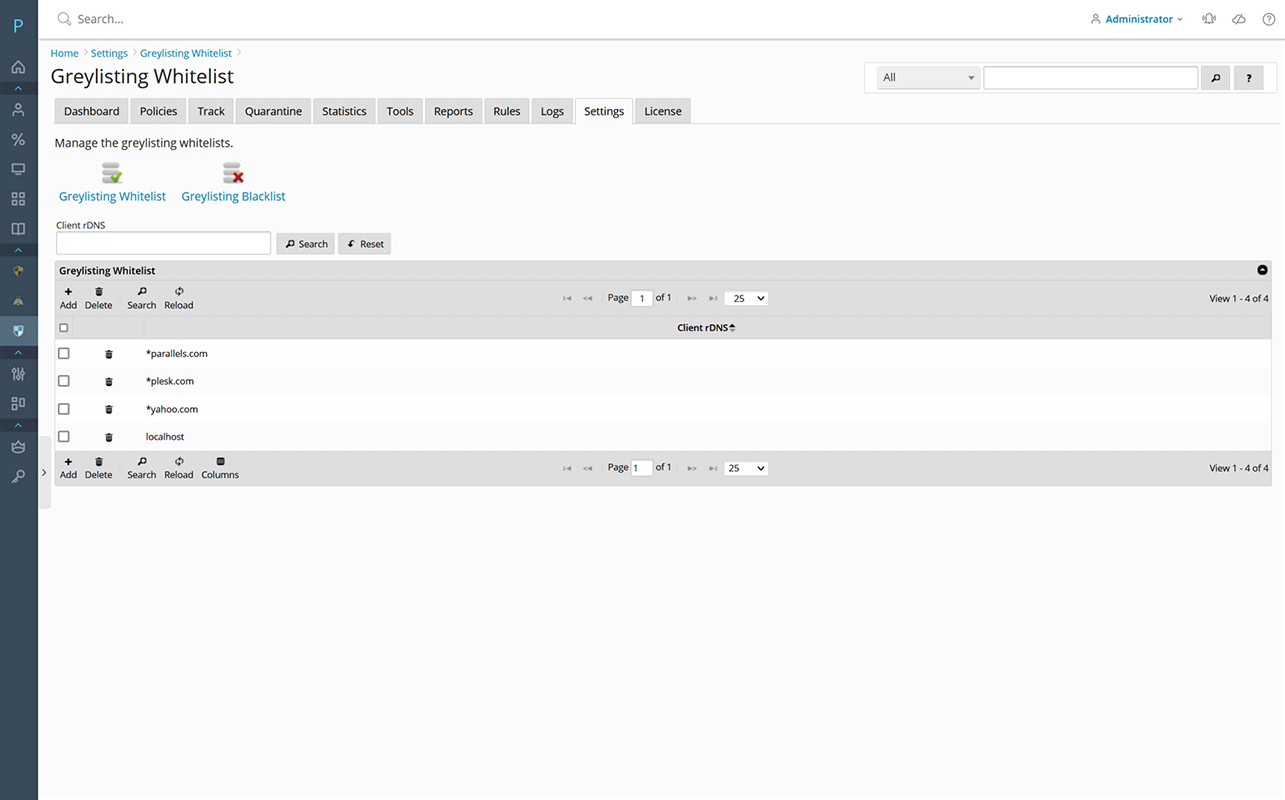Viewport: 1285px width, 800px height.
Task: Switch to the License tab
Action: tap(663, 111)
